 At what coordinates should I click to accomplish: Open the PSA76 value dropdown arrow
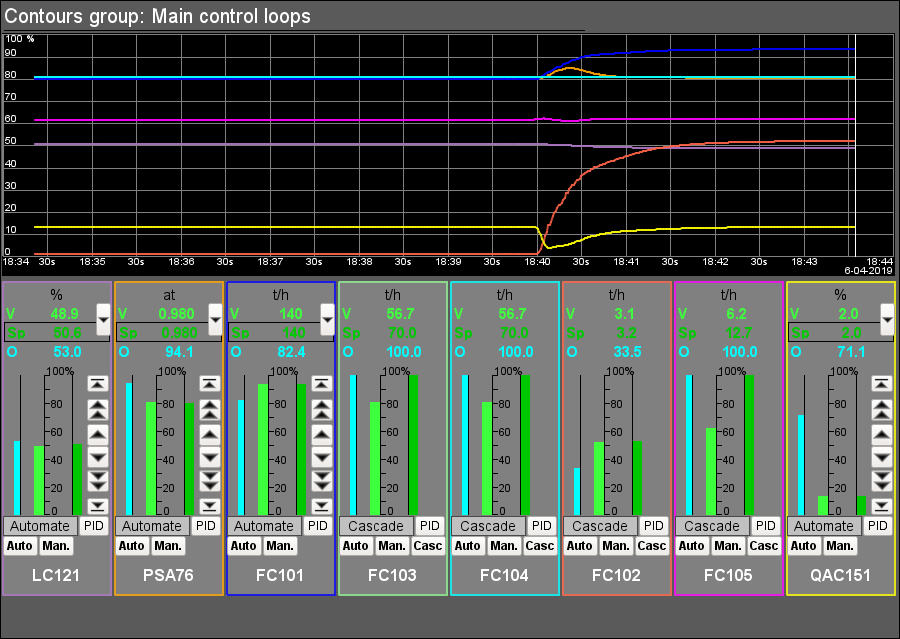pos(215,319)
